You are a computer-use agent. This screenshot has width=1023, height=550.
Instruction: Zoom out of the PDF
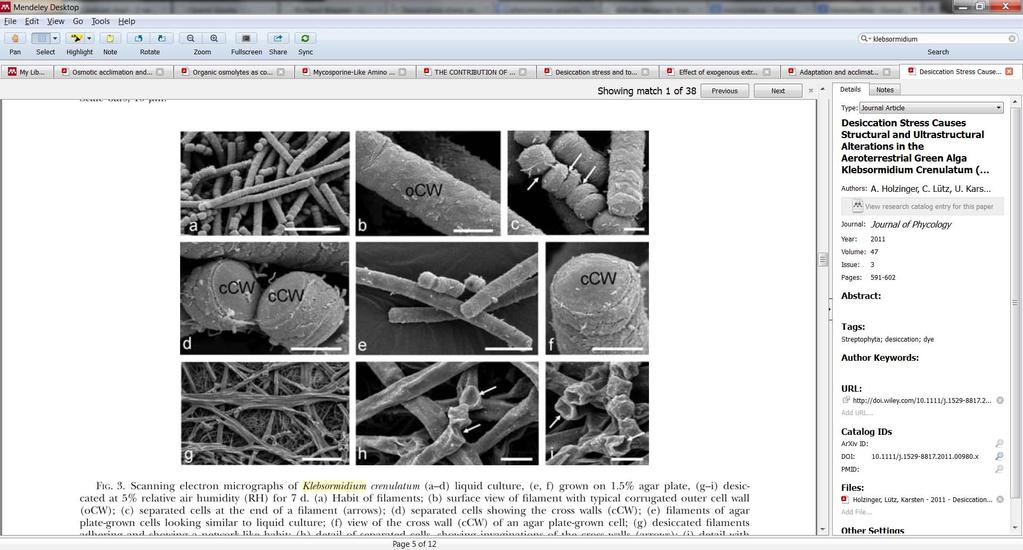pyautogui.click(x=191, y=38)
